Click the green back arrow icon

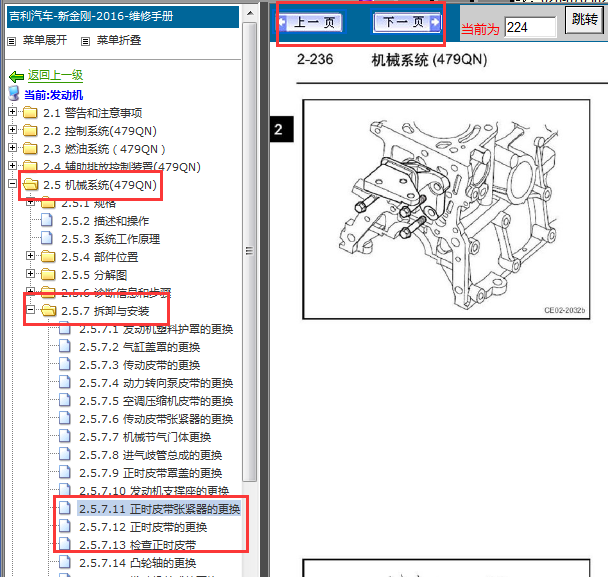click(17, 77)
